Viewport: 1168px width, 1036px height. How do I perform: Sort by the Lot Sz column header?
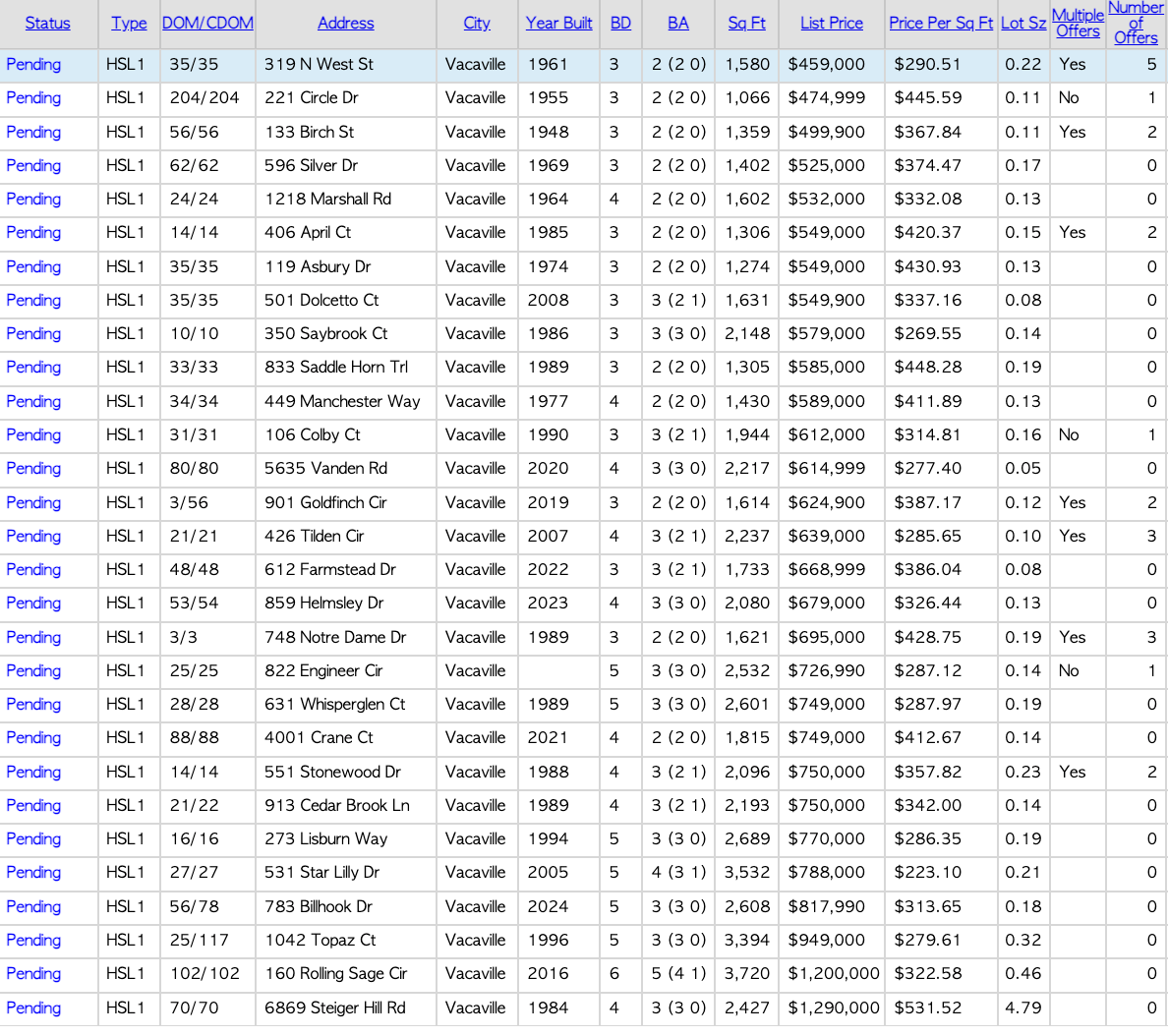click(x=1023, y=23)
